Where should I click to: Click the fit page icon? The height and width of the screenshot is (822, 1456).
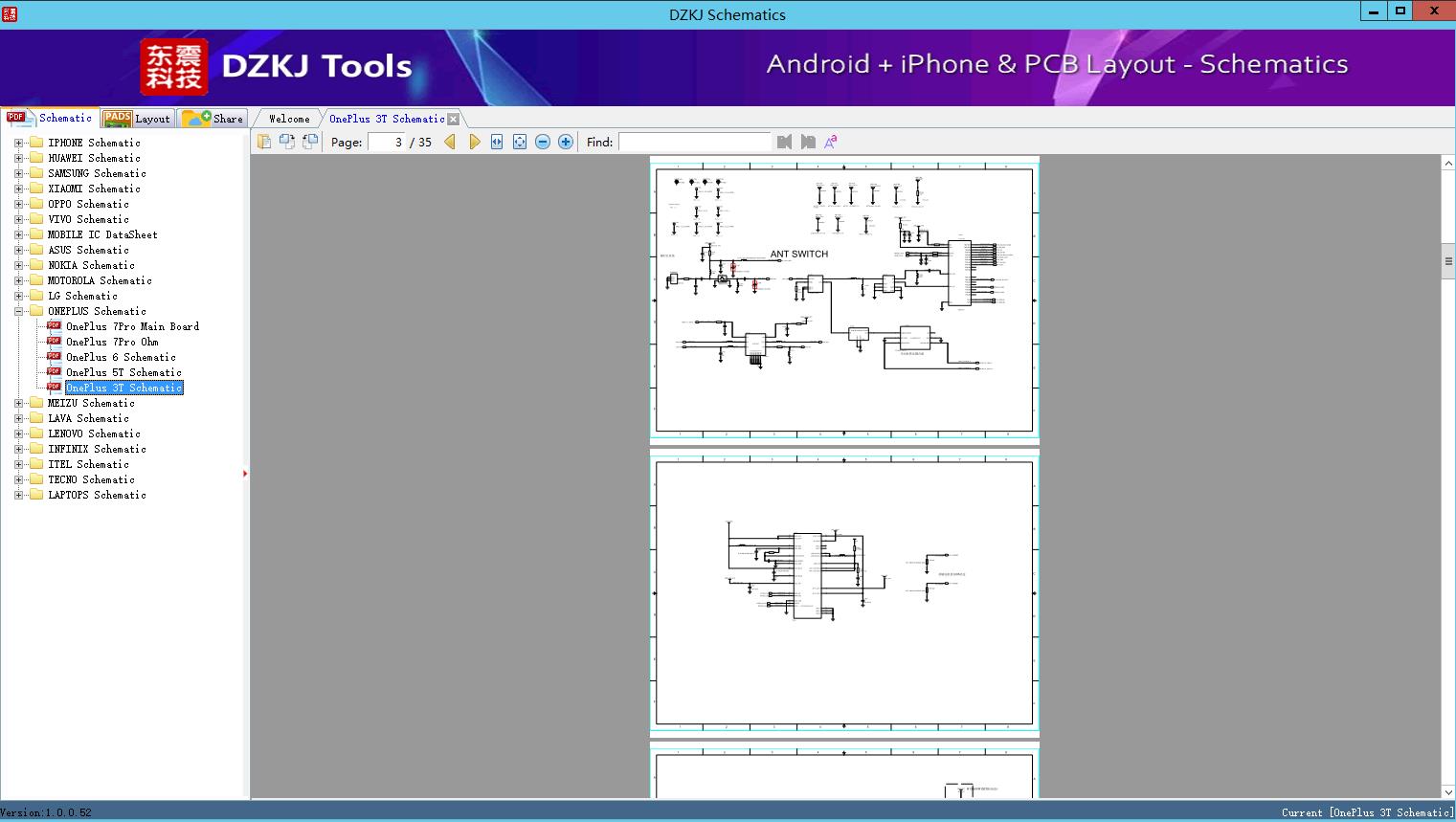[520, 142]
